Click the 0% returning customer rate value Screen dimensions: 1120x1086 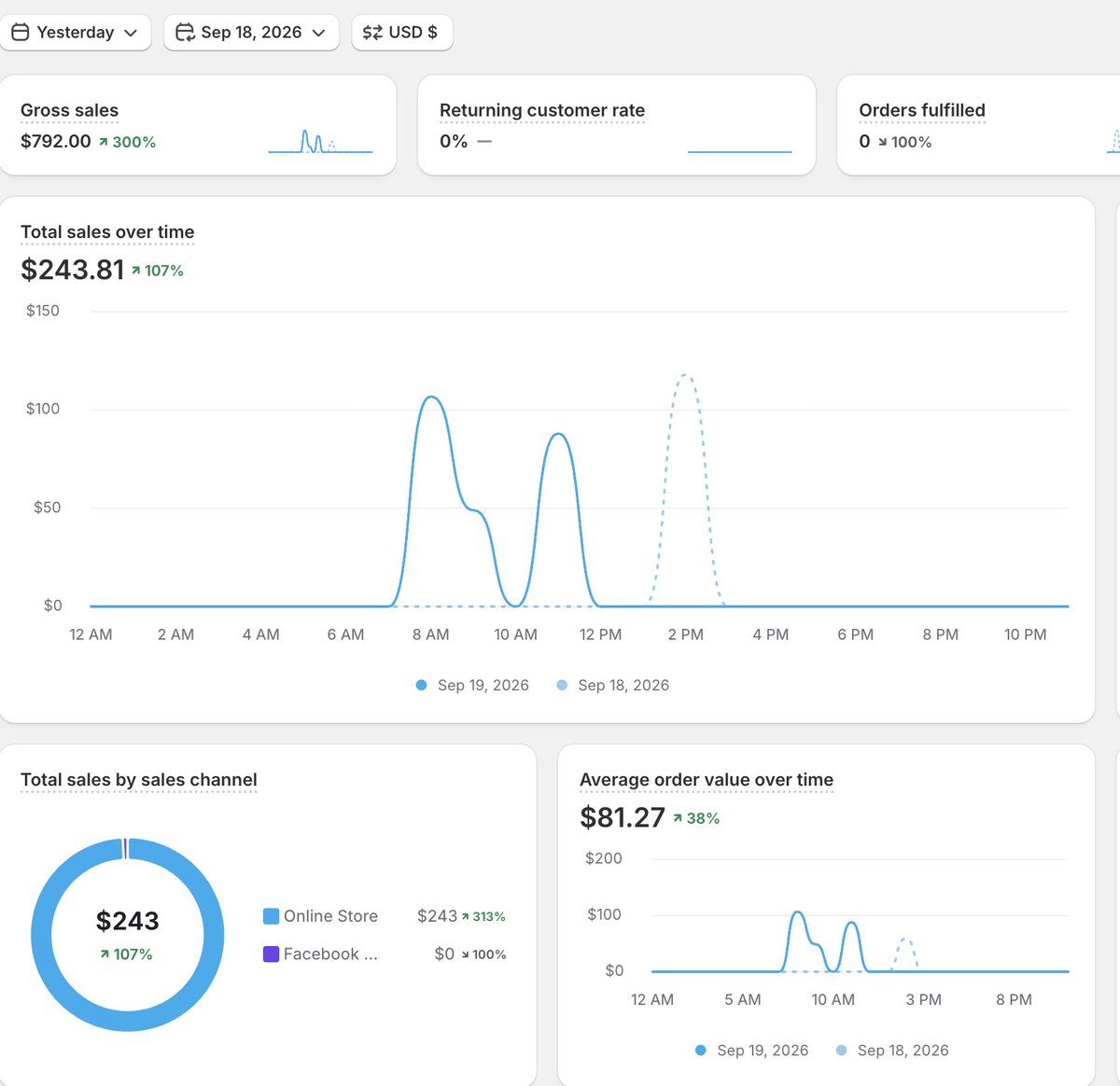(454, 142)
